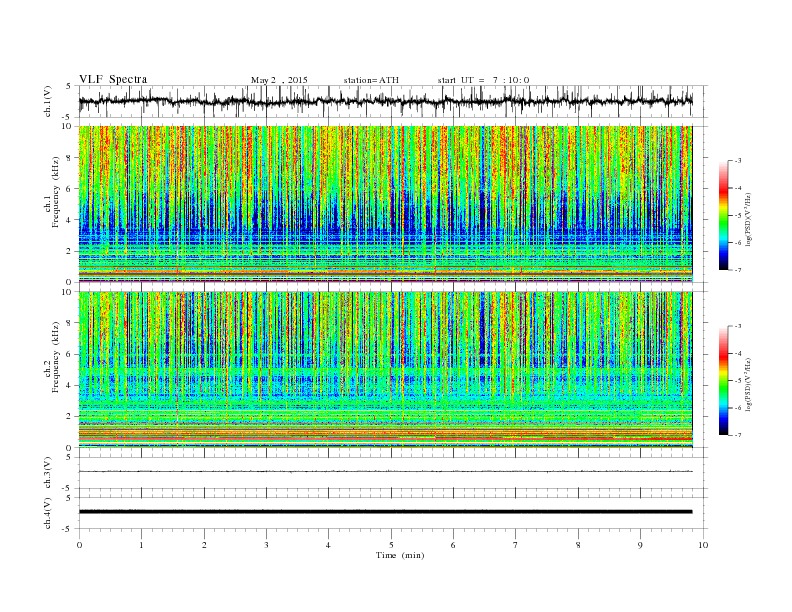Click the thick ch.4 voltage trace
The width and height of the screenshot is (792, 612).
[385, 512]
